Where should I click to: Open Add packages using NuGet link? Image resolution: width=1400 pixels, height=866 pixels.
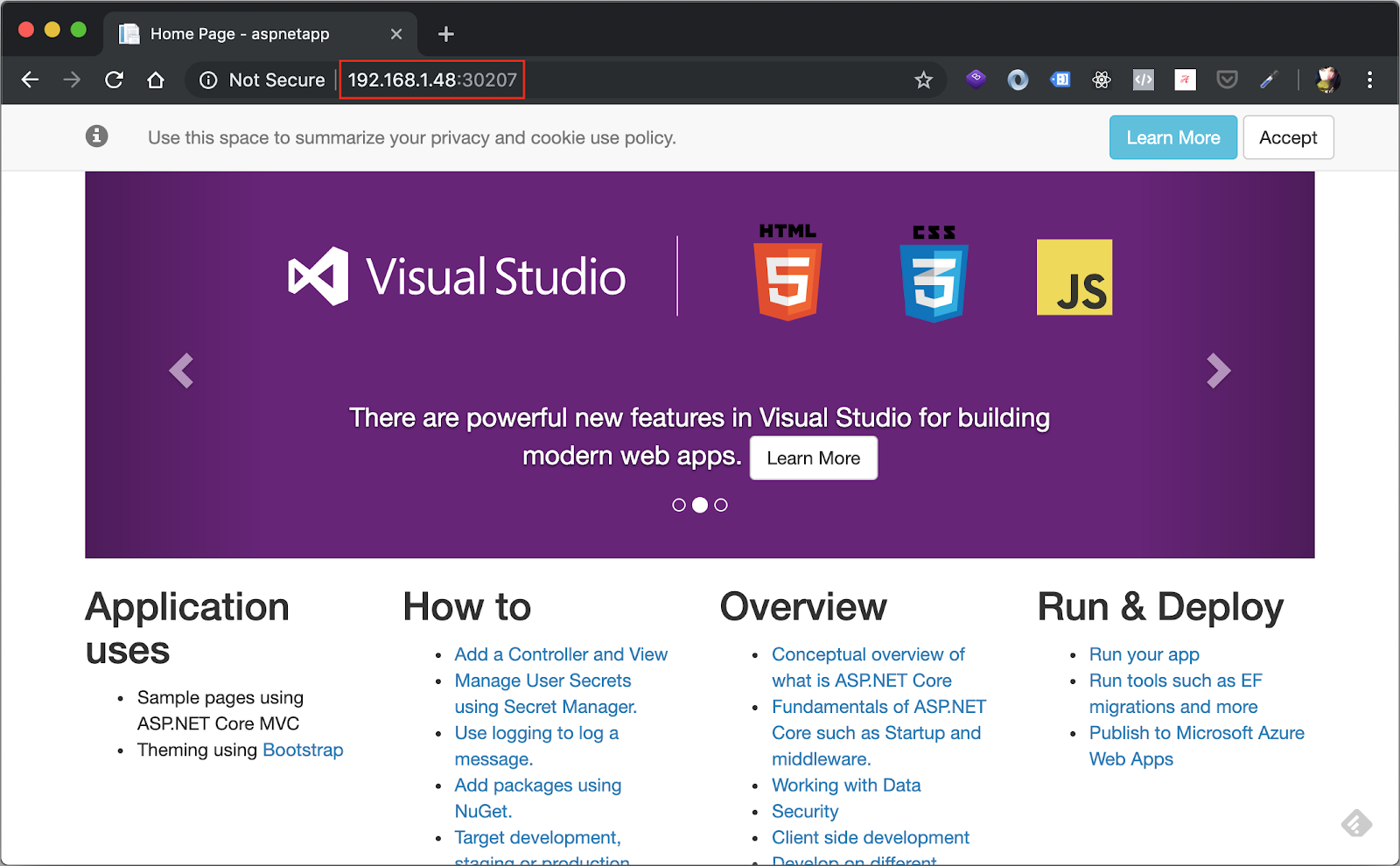538,799
